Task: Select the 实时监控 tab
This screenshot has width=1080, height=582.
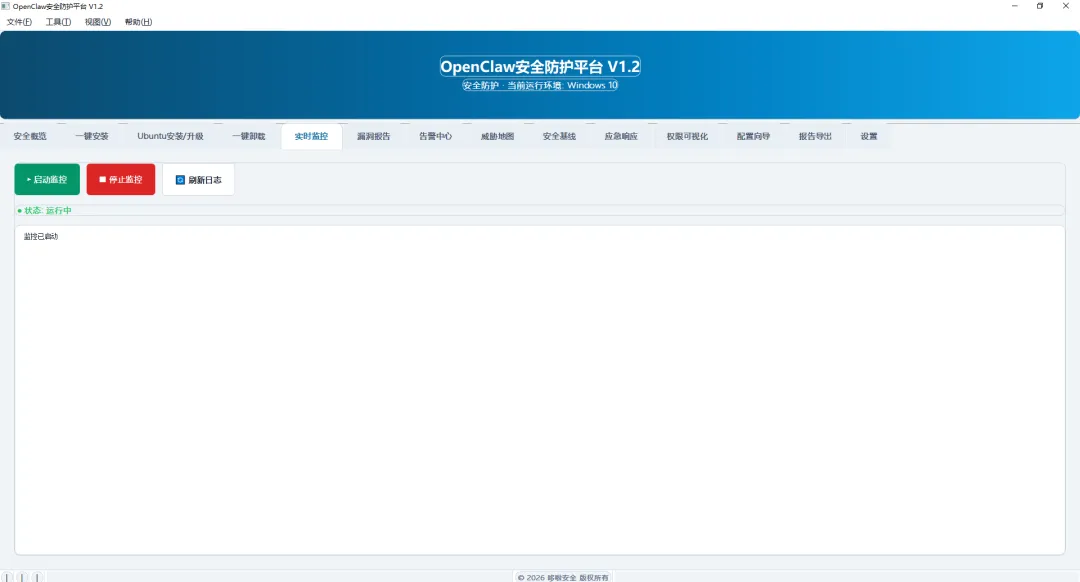Action: 311,136
